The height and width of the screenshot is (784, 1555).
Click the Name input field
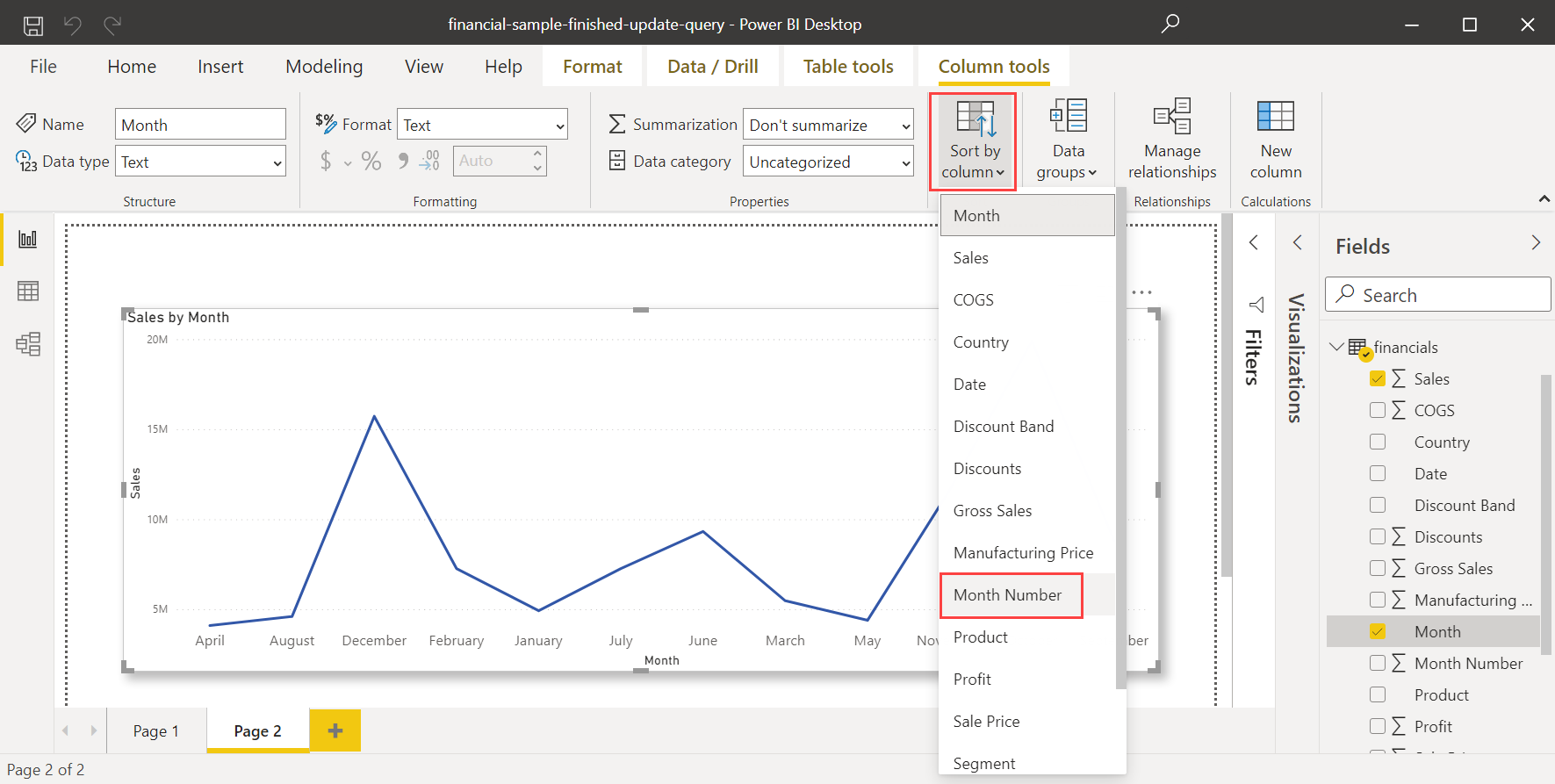[200, 125]
